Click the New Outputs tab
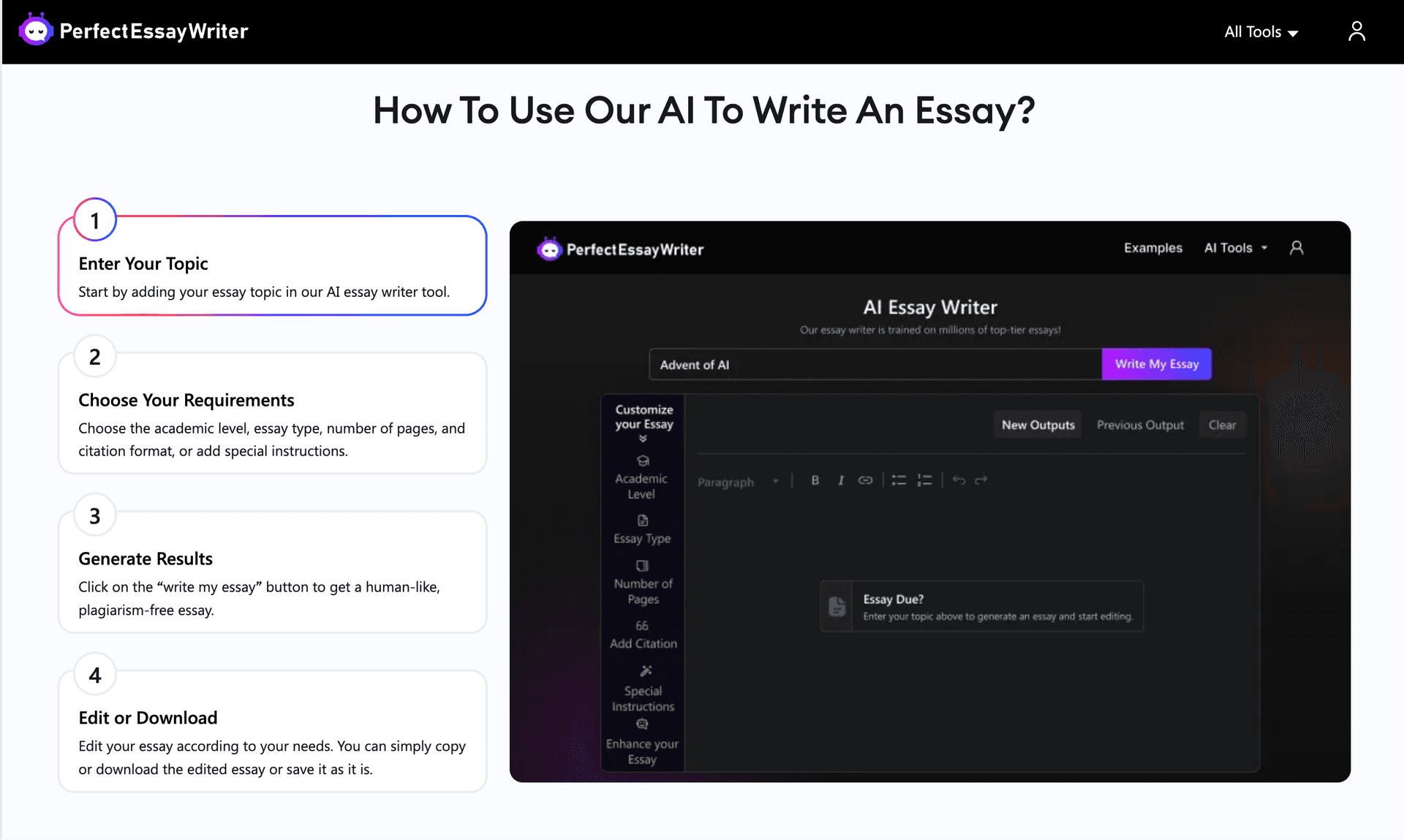Viewport: 1404px width, 840px height. click(x=1039, y=425)
